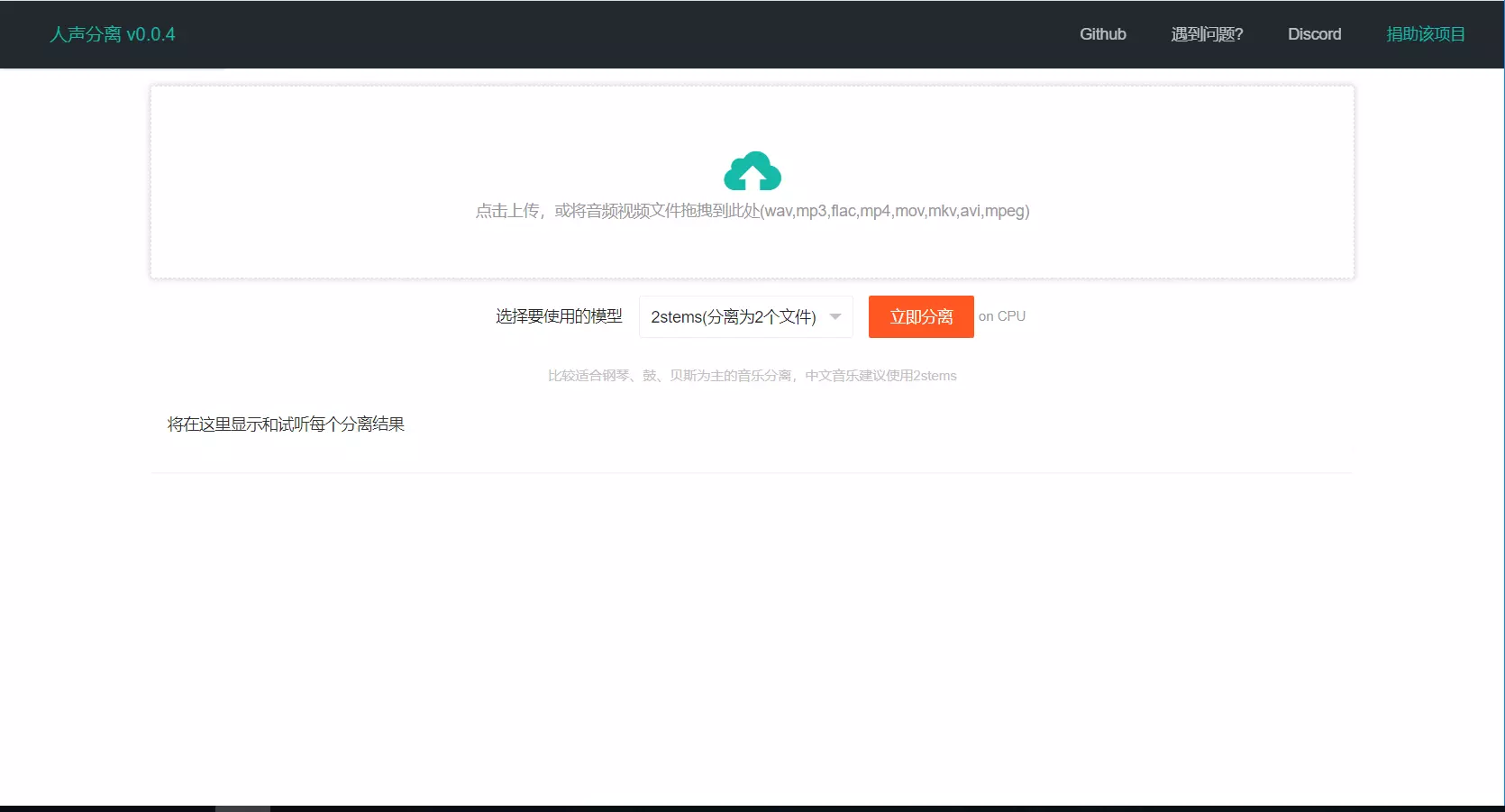
Task: Click the green 捐助该项目 donate link
Action: pyautogui.click(x=1425, y=34)
